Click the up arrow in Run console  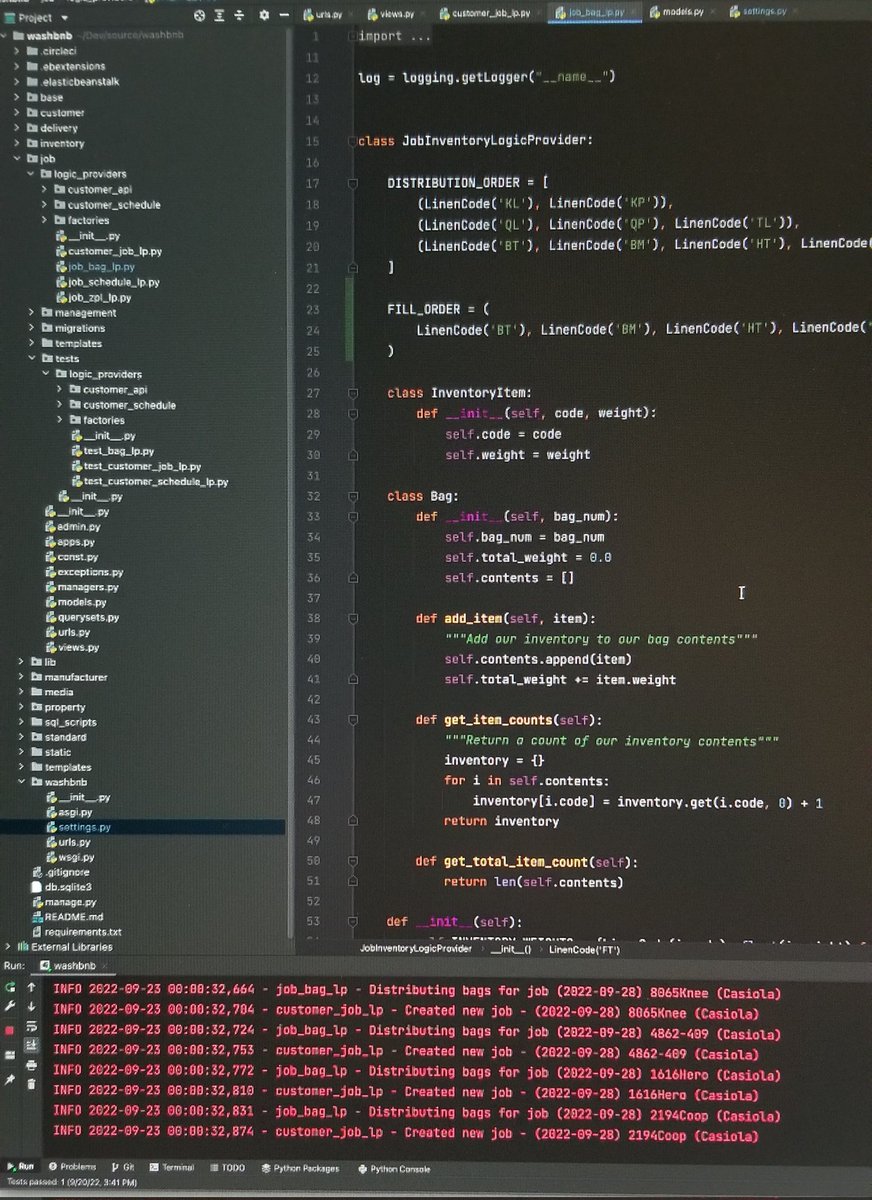click(x=32, y=987)
